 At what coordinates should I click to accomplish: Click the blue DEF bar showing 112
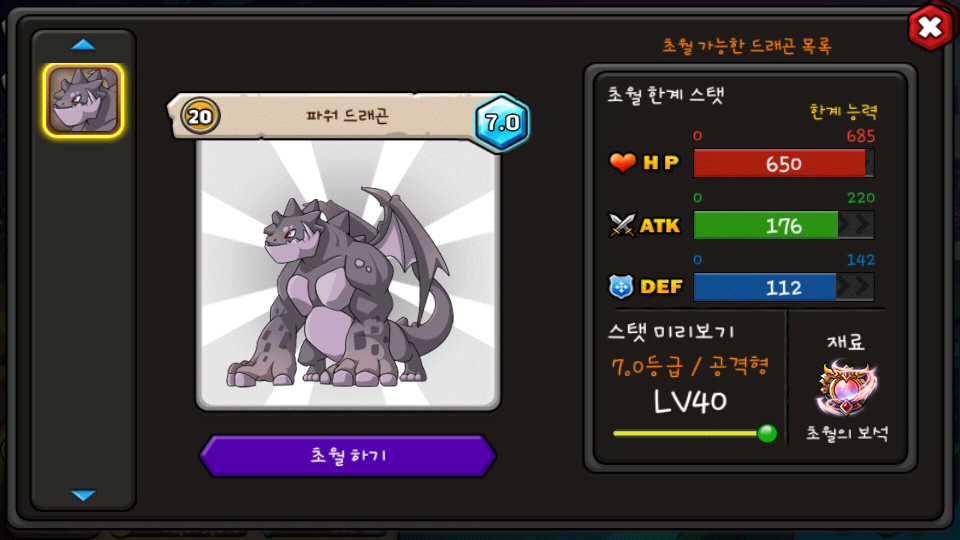click(x=783, y=287)
